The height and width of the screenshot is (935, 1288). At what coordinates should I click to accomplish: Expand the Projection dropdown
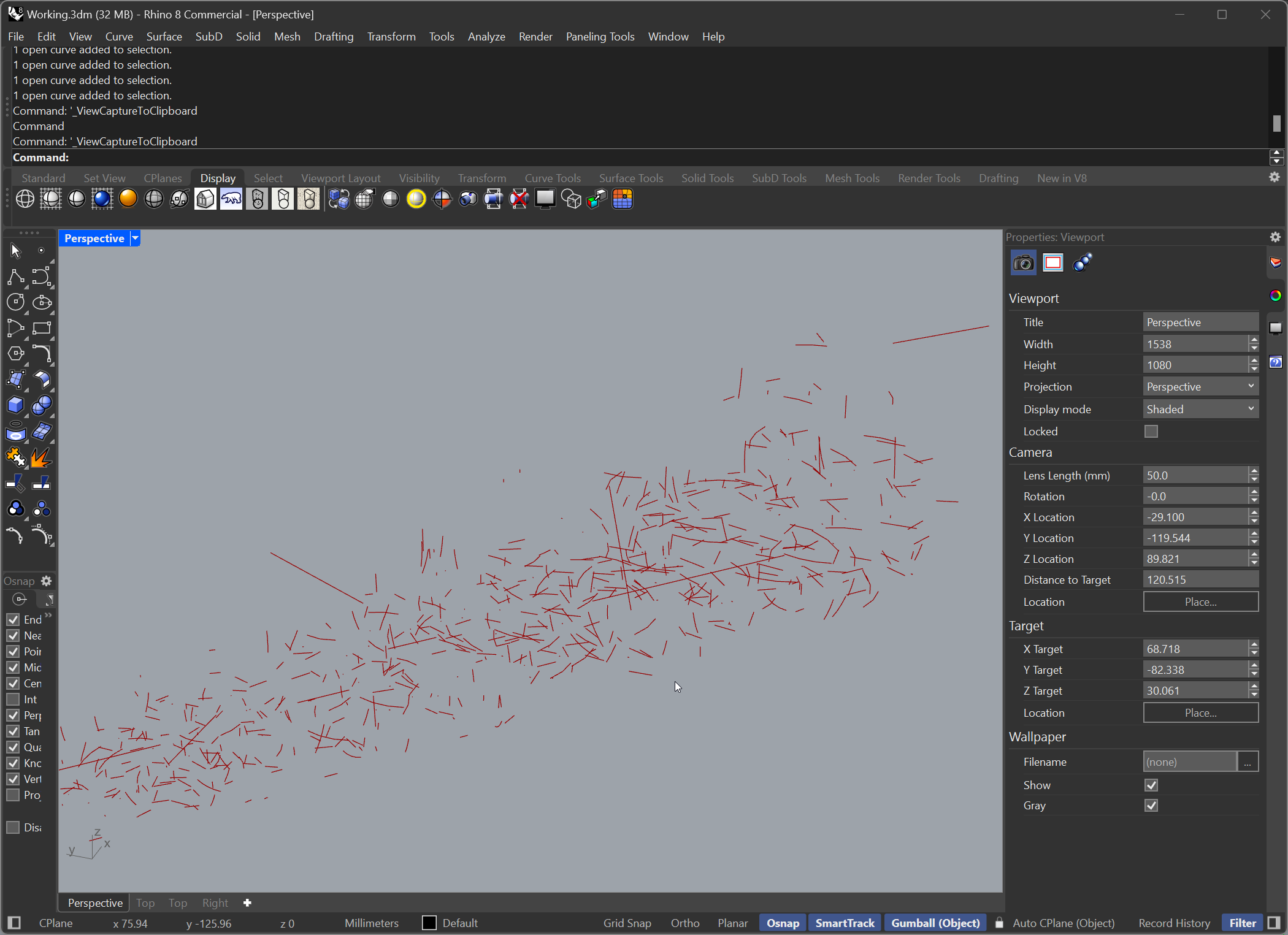(x=1200, y=387)
